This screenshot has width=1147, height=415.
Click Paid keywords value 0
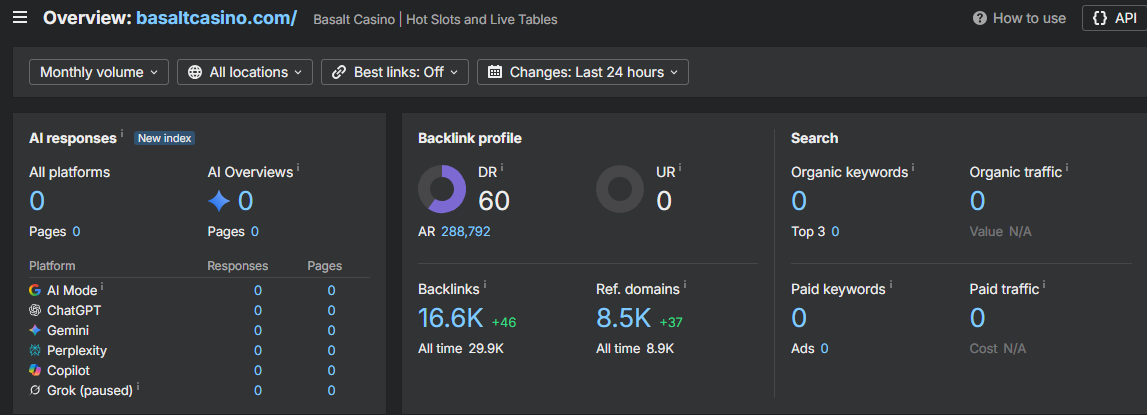coord(799,318)
